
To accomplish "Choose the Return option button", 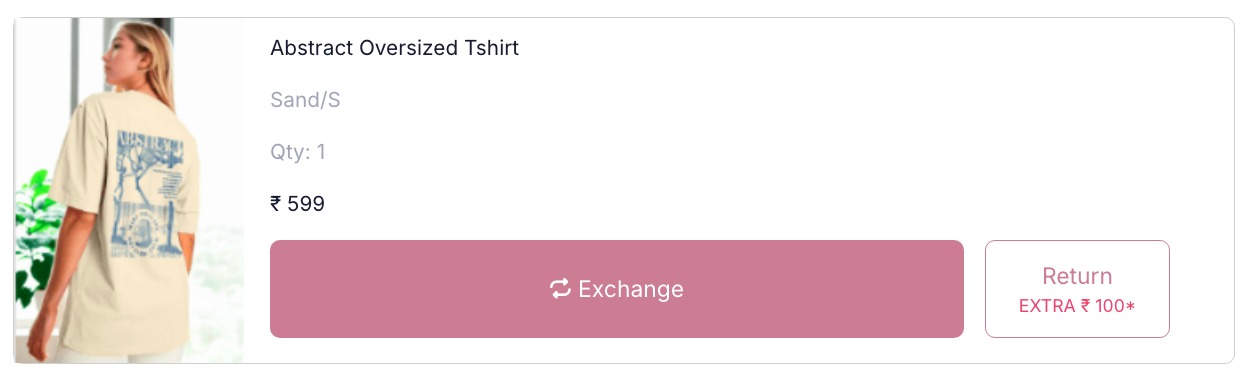I will 1077,289.
